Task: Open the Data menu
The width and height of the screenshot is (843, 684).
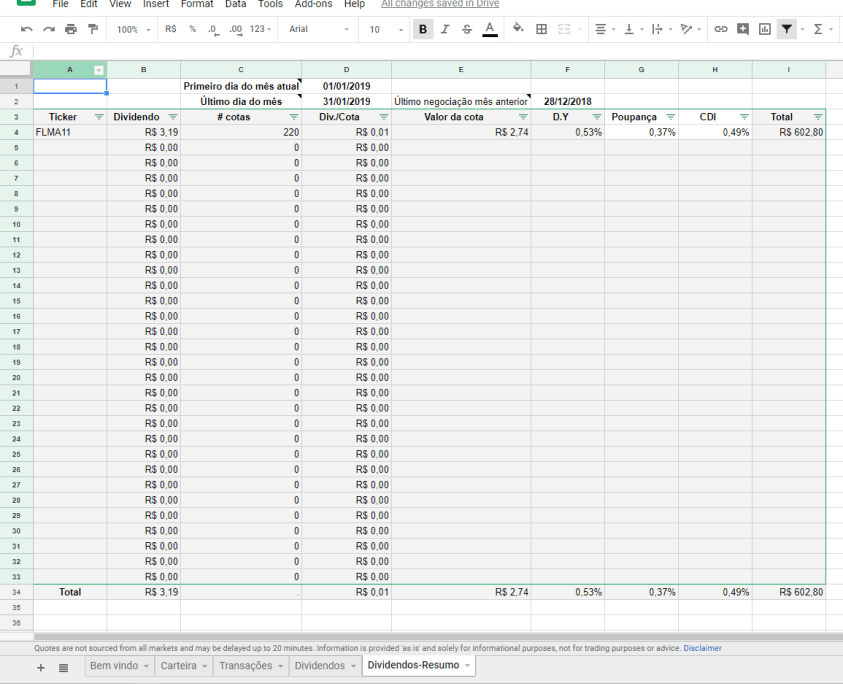Action: (x=235, y=4)
